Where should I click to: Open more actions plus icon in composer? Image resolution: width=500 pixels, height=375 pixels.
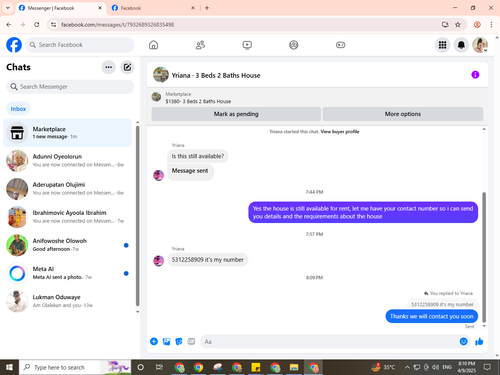coord(154,341)
